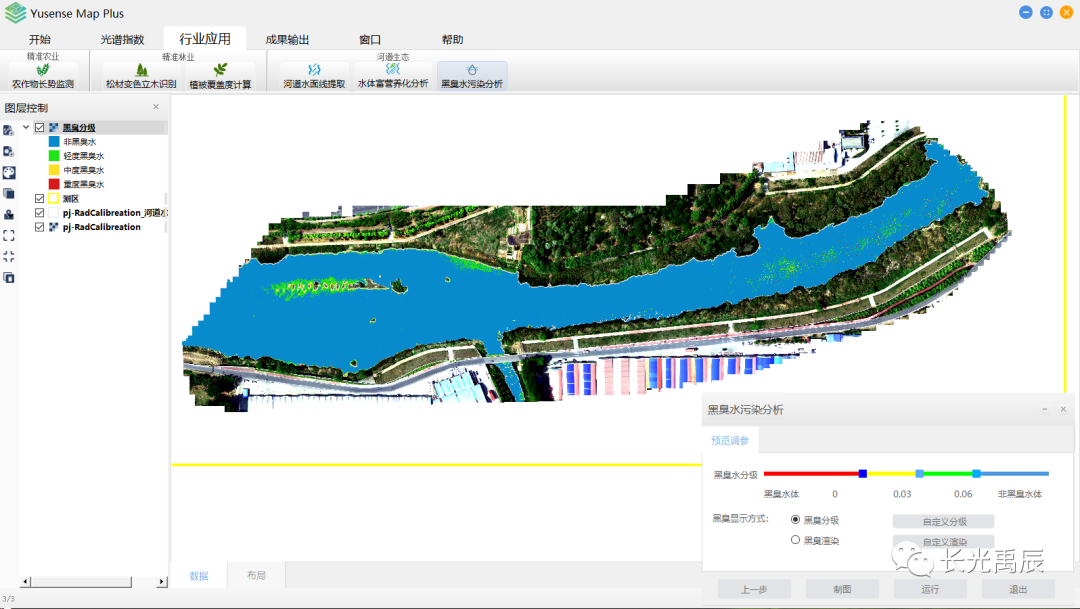Open the 水体富营养化分析 eutrophication analysis tool
This screenshot has width=1080, height=609.
pyautogui.click(x=393, y=77)
